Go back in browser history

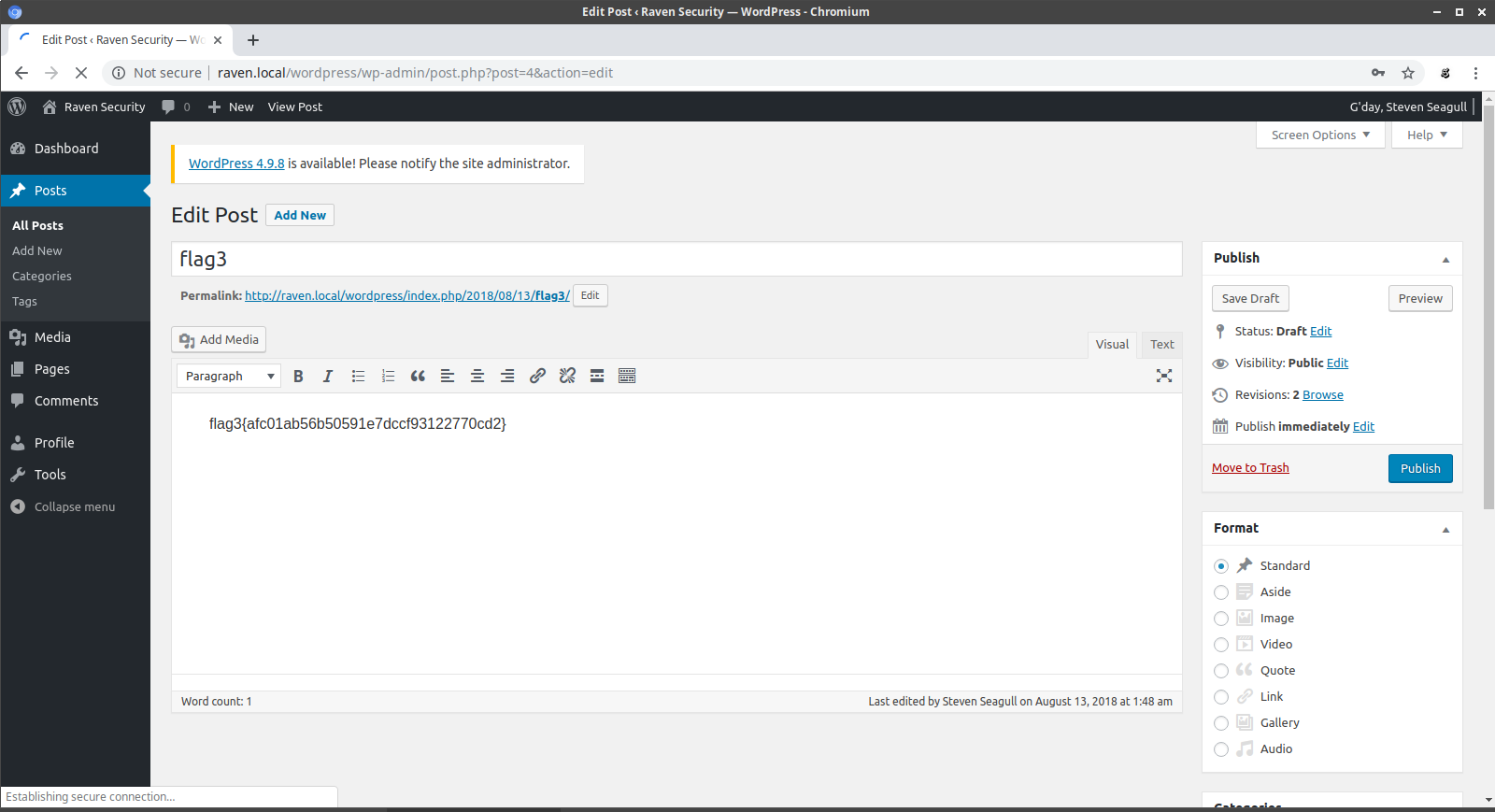(x=21, y=73)
